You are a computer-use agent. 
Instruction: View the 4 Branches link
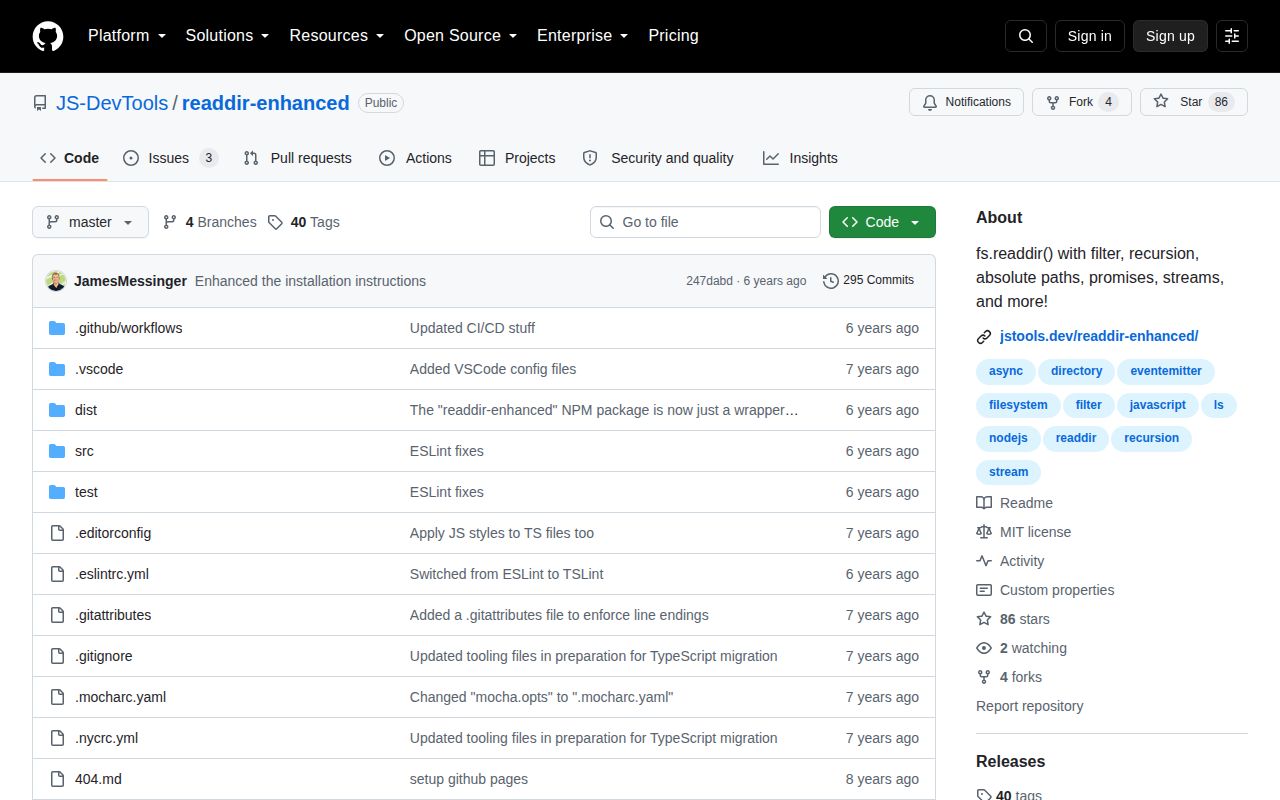pyautogui.click(x=209, y=222)
